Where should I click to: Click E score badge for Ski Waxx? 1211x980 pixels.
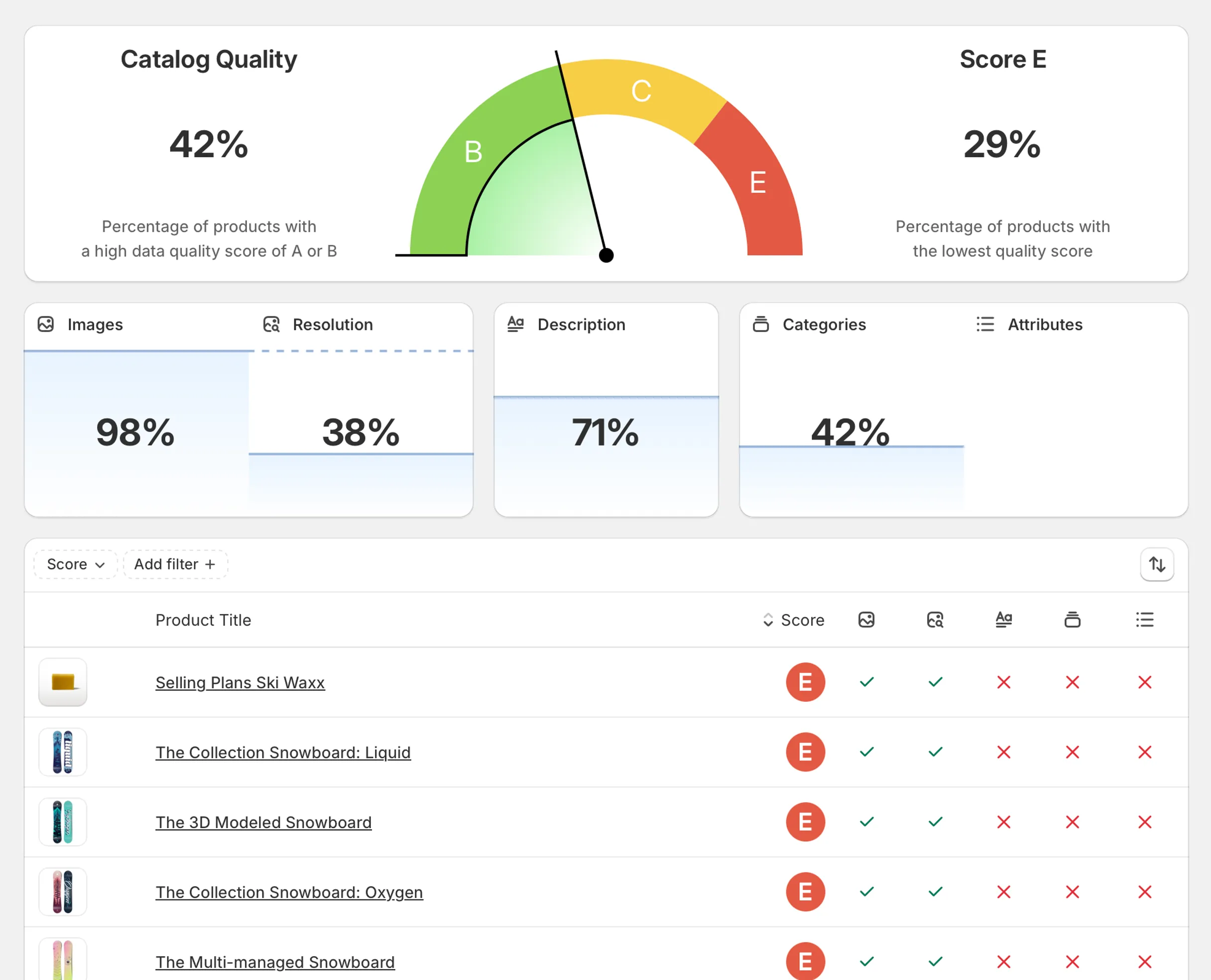coord(805,682)
